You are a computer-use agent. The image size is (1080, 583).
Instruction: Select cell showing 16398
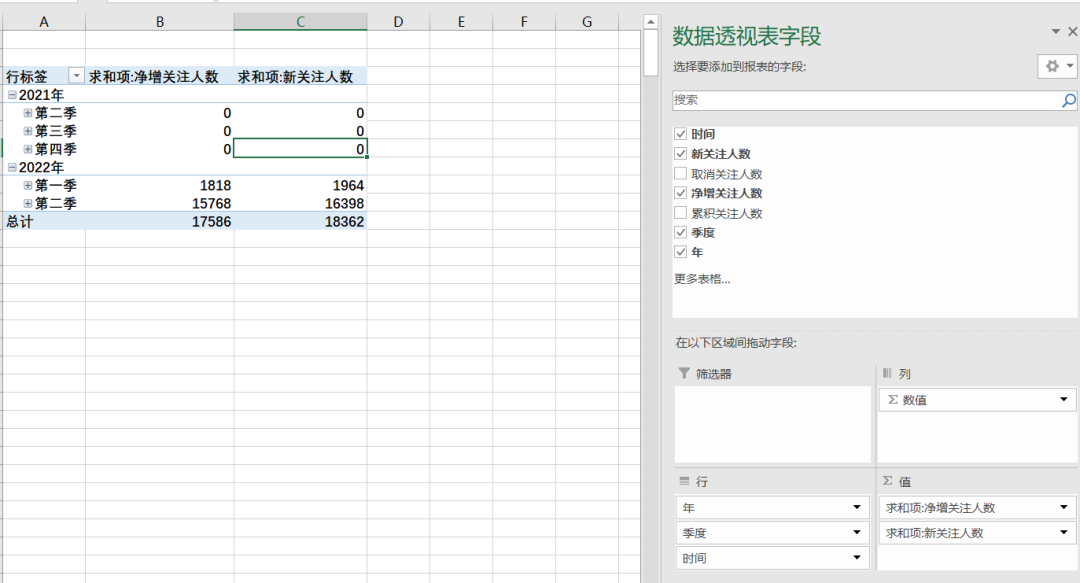(x=300, y=203)
